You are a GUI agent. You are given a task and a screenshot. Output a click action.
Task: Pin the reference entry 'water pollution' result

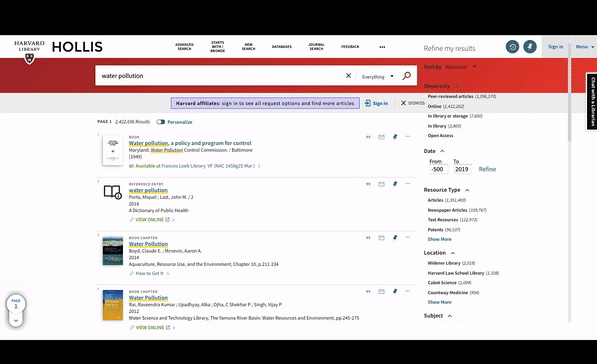[x=395, y=184]
